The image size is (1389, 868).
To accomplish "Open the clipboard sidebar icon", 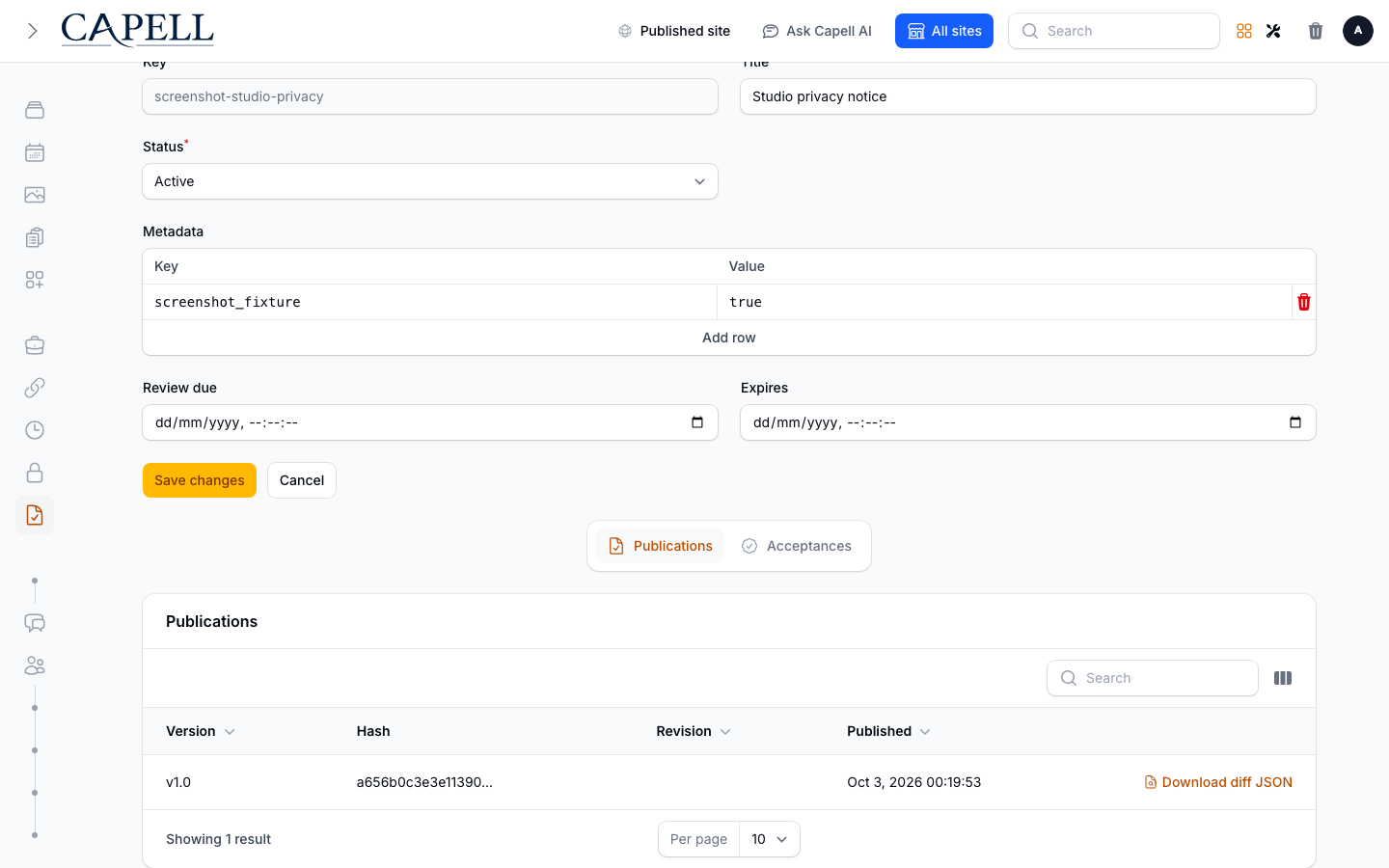I will 35,237.
